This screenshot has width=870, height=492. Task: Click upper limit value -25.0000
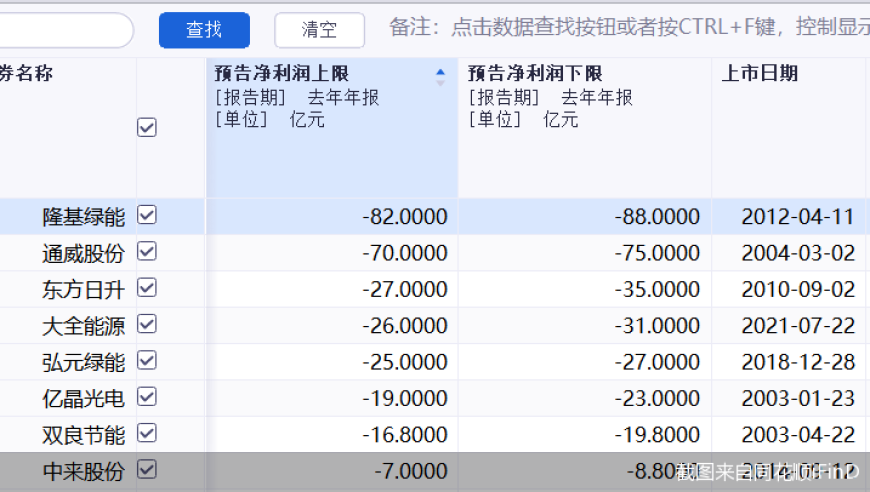tap(405, 362)
